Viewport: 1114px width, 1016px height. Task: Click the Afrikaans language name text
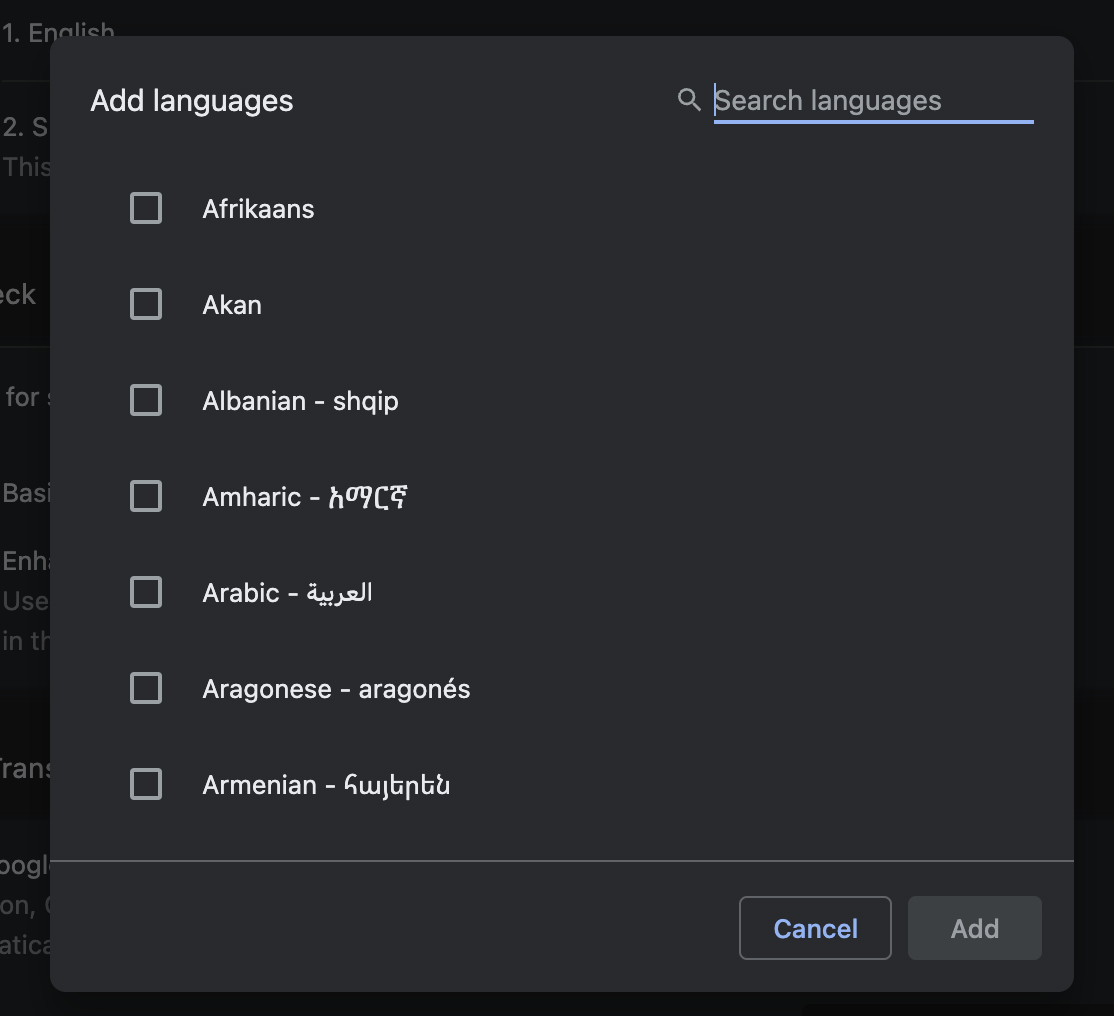pyautogui.click(x=258, y=209)
